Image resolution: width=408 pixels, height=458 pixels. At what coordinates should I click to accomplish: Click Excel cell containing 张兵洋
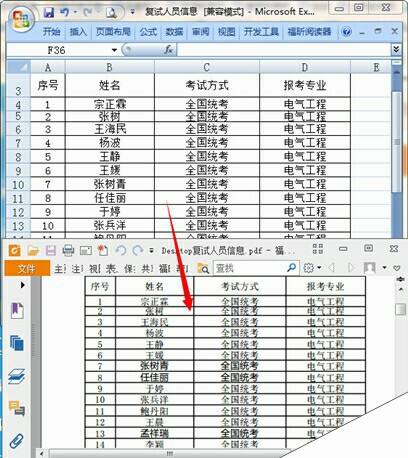pyautogui.click(x=110, y=226)
